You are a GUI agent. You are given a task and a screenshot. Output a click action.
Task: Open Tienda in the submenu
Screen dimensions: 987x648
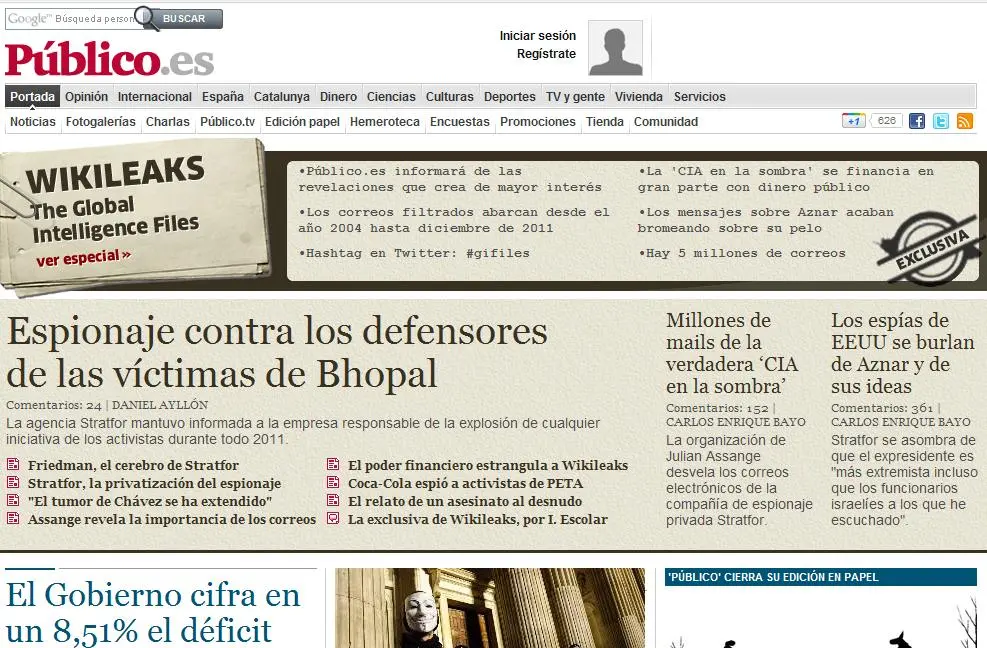(604, 122)
